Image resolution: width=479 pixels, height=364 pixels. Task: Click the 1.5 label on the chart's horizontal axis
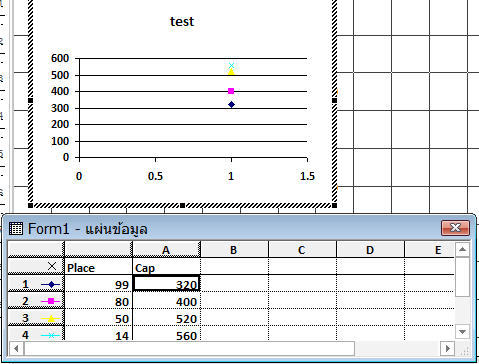point(307,176)
